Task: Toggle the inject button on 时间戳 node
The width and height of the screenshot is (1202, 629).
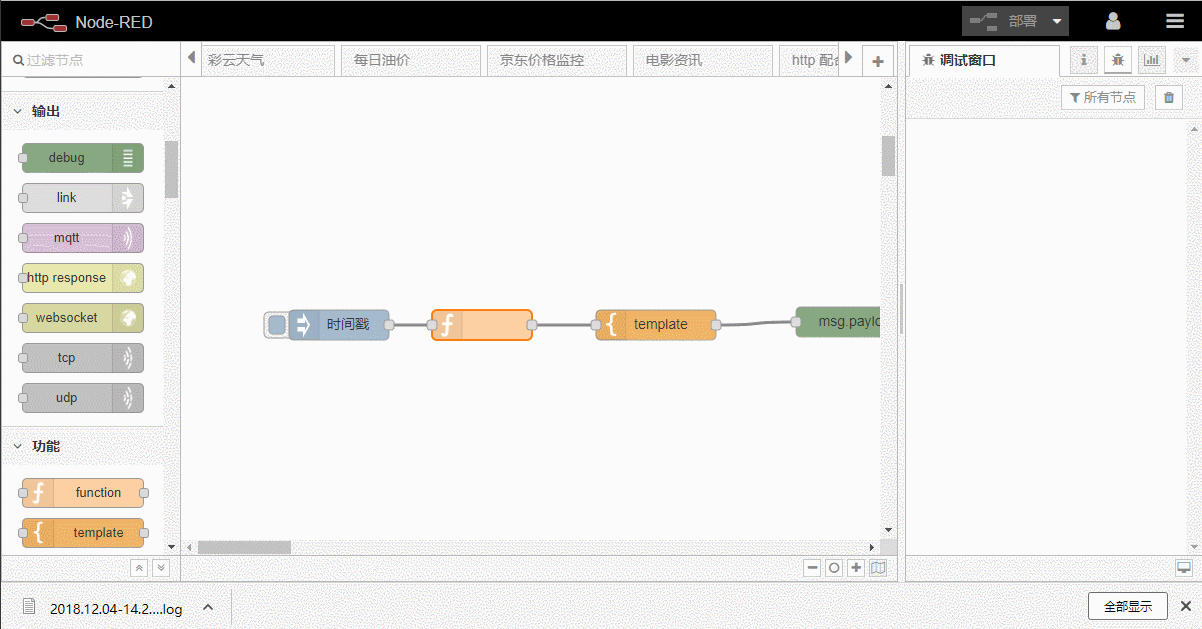Action: pyautogui.click(x=275, y=324)
